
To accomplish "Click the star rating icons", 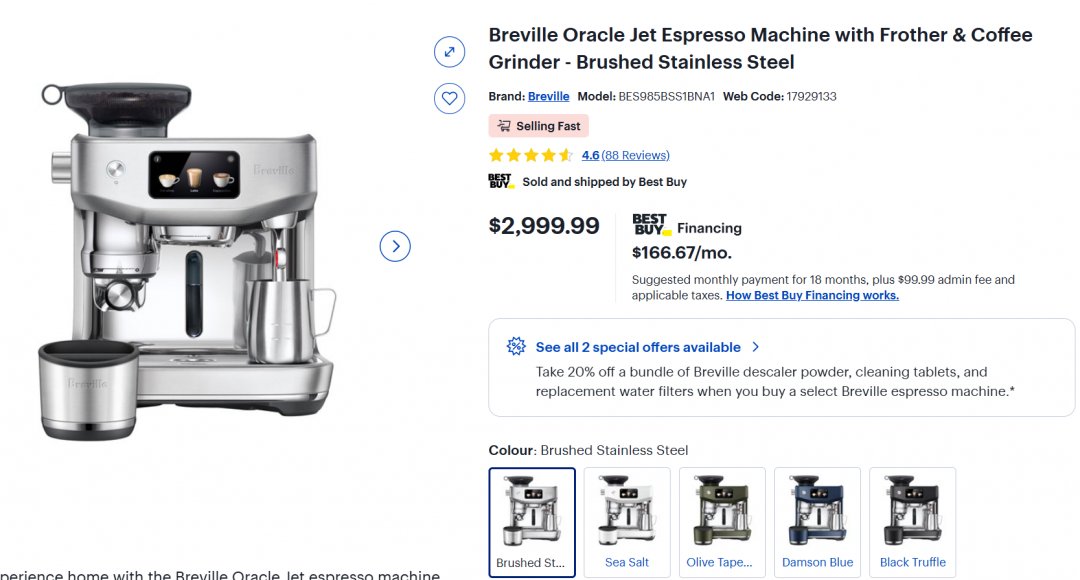I will click(531, 155).
